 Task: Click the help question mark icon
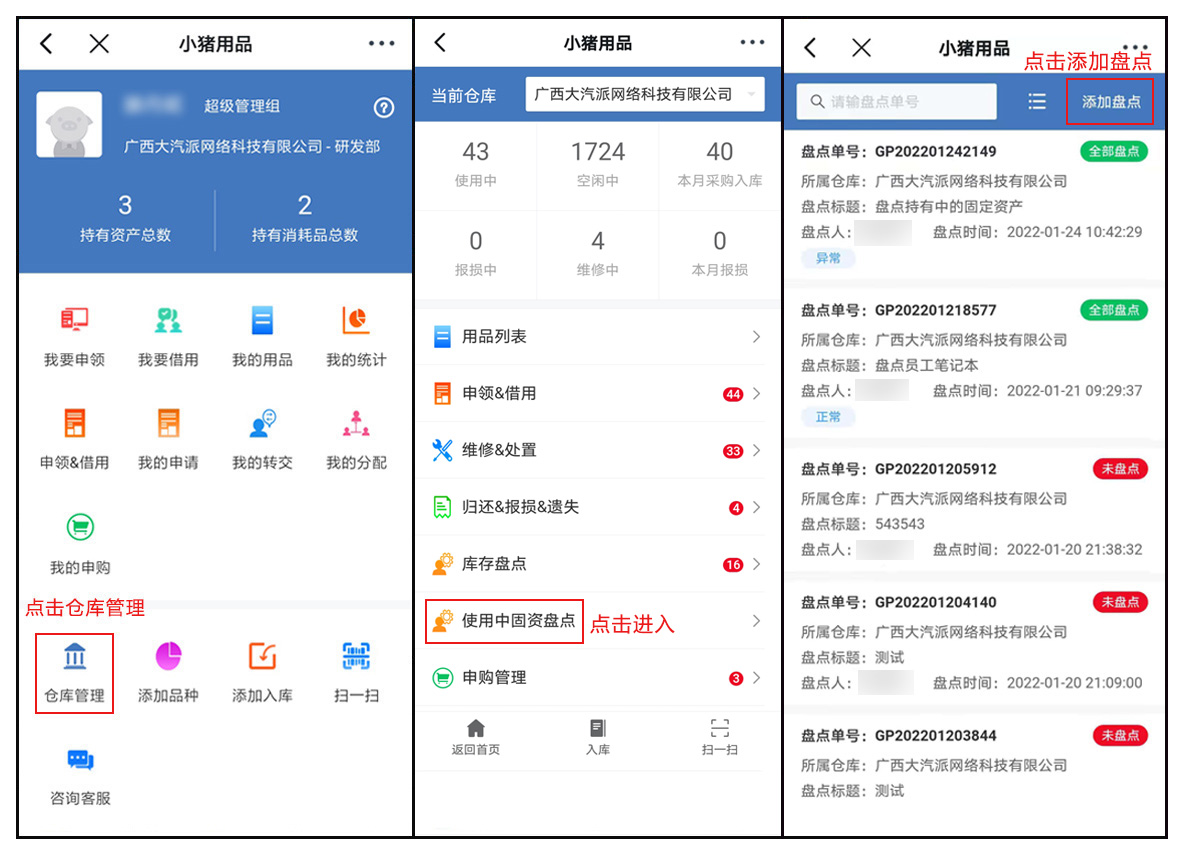pos(384,107)
